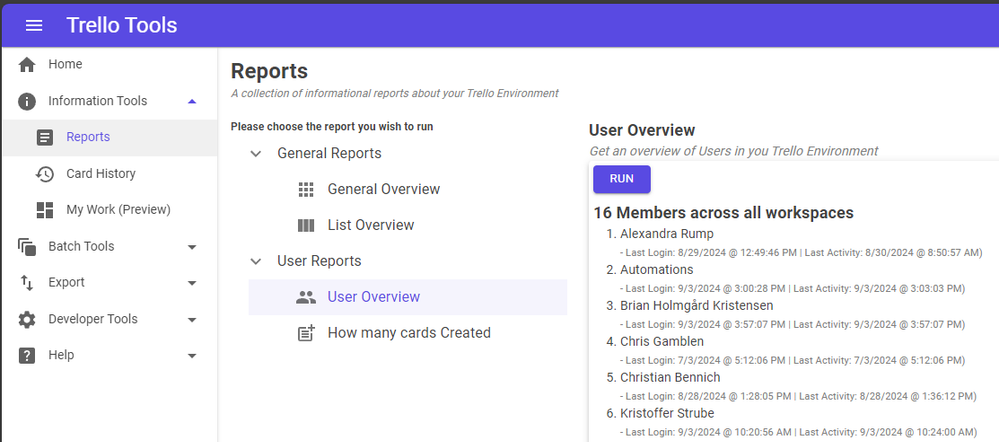Open Card History in the sidebar
This screenshot has width=999, height=442.
[109, 174]
